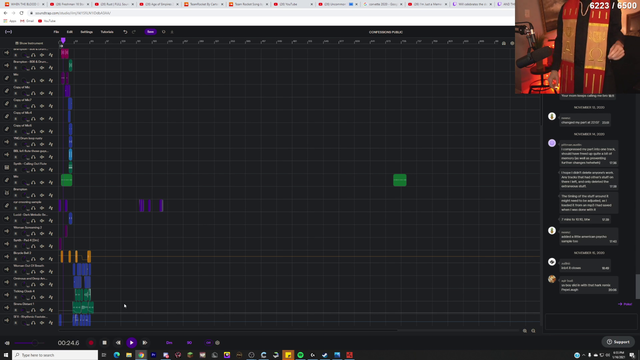The image size is (640, 360).
Task: Click the purple playhead marker
Action: [x=63, y=40]
